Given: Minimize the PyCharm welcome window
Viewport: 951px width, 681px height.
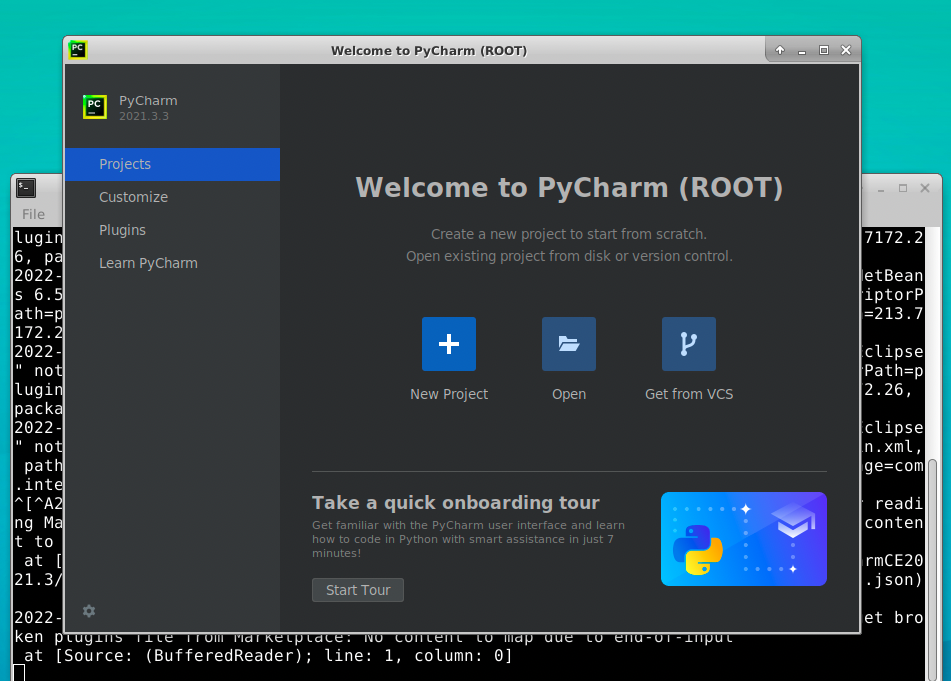Looking at the screenshot, I should tap(802, 50).
